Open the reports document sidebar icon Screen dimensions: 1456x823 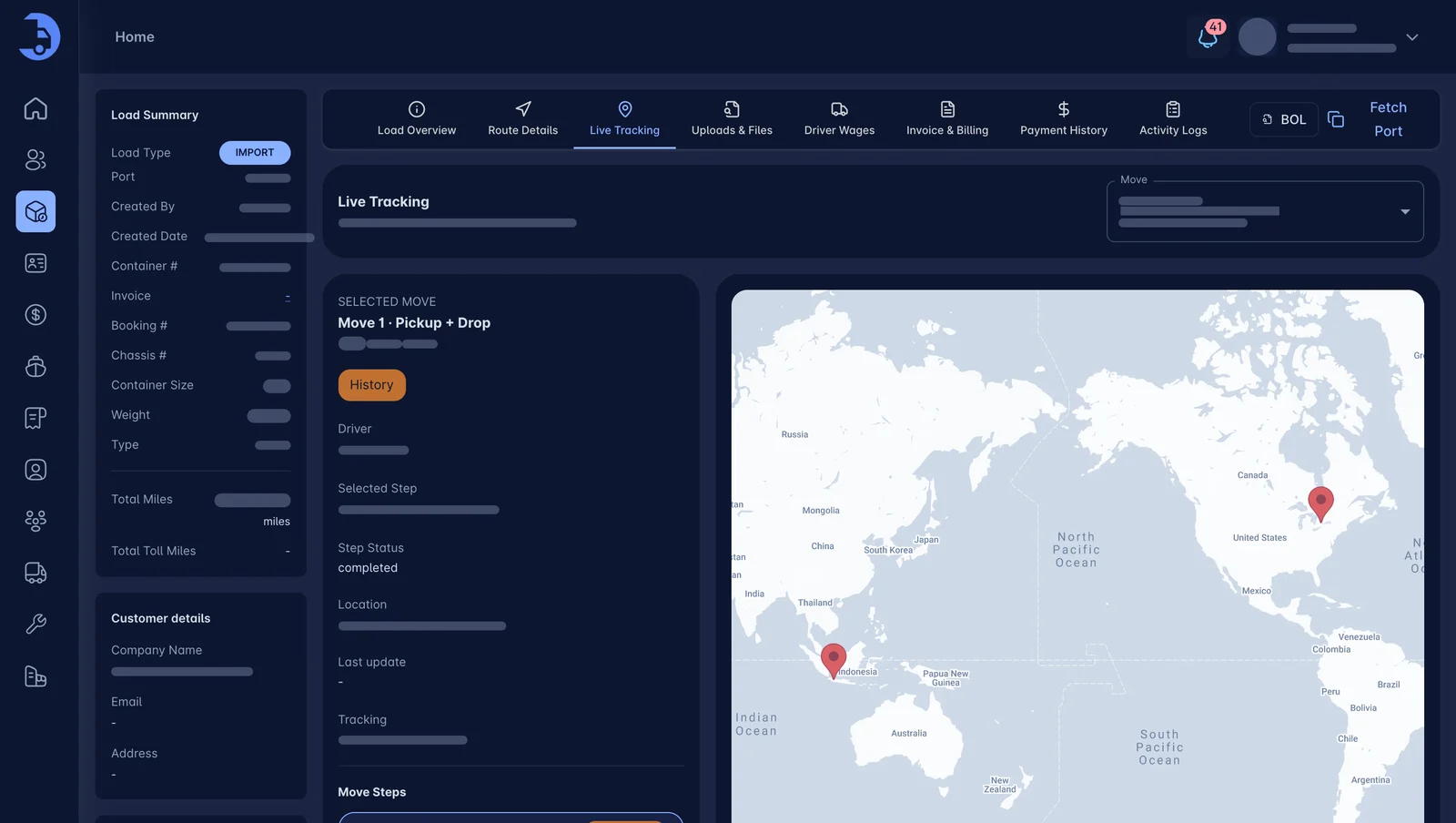[x=35, y=418]
